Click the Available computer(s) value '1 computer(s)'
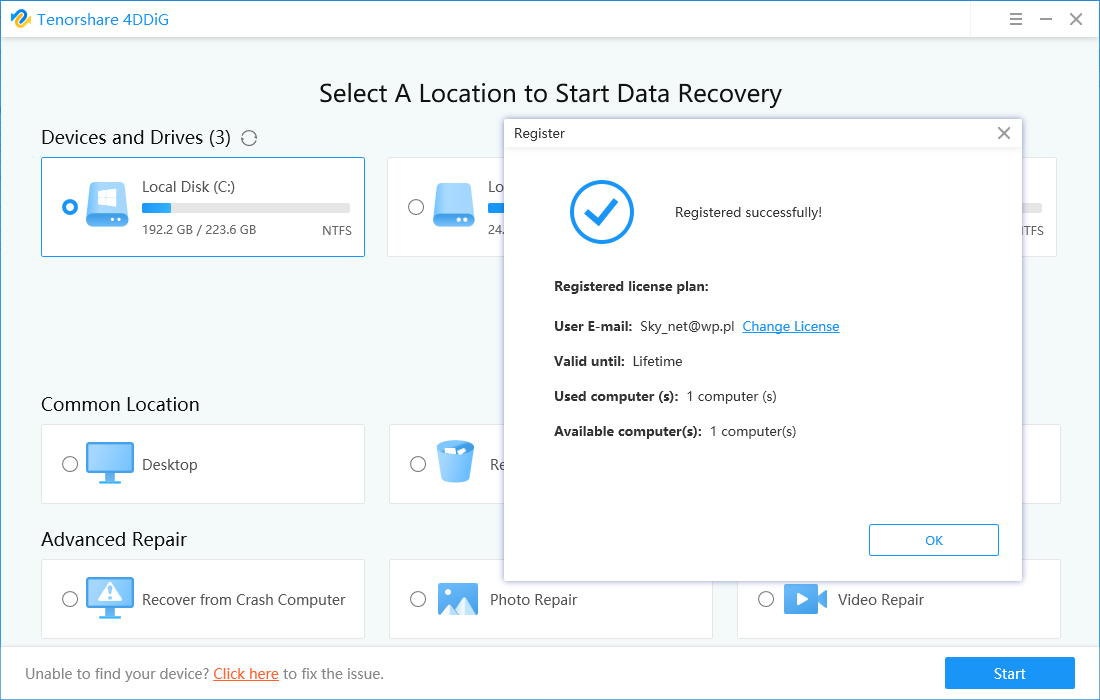 753,431
